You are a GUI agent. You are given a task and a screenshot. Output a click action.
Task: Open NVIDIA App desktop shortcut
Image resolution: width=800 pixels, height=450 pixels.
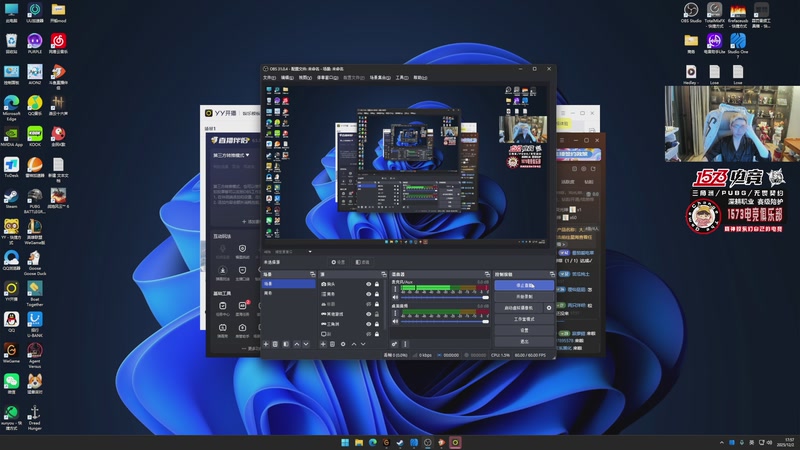[x=11, y=137]
